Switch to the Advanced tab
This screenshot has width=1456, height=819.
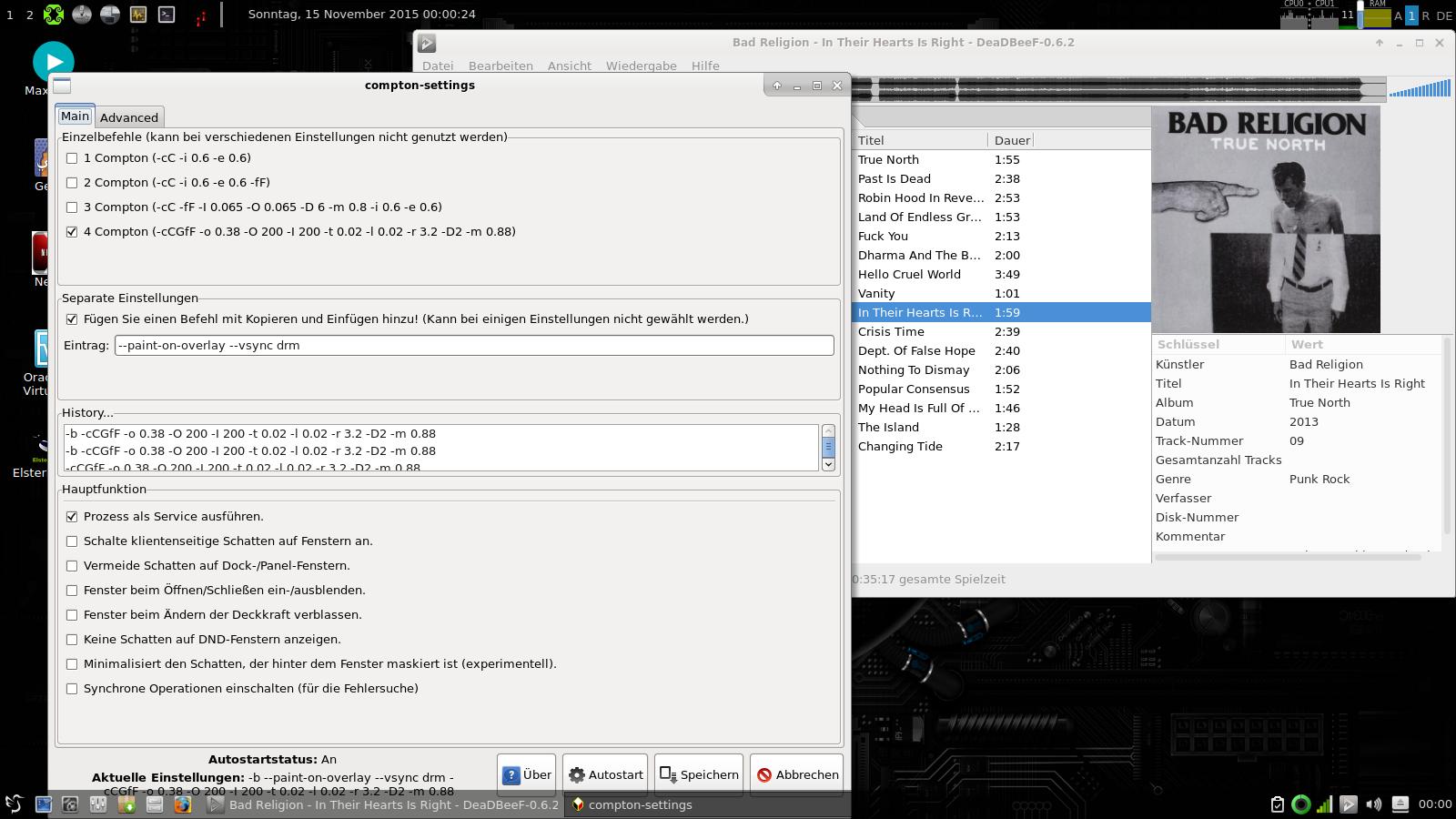(129, 117)
